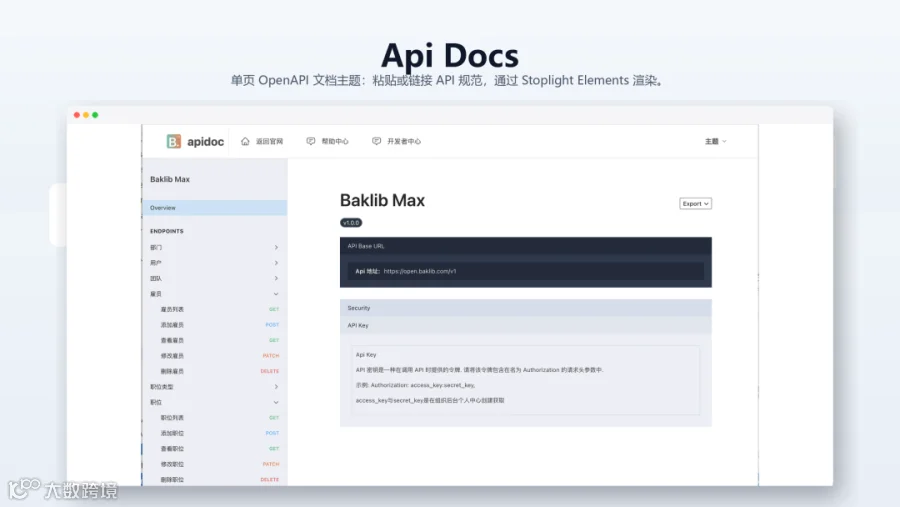Select the Overview item in the sidebar
The image size is (900, 507).
click(215, 208)
